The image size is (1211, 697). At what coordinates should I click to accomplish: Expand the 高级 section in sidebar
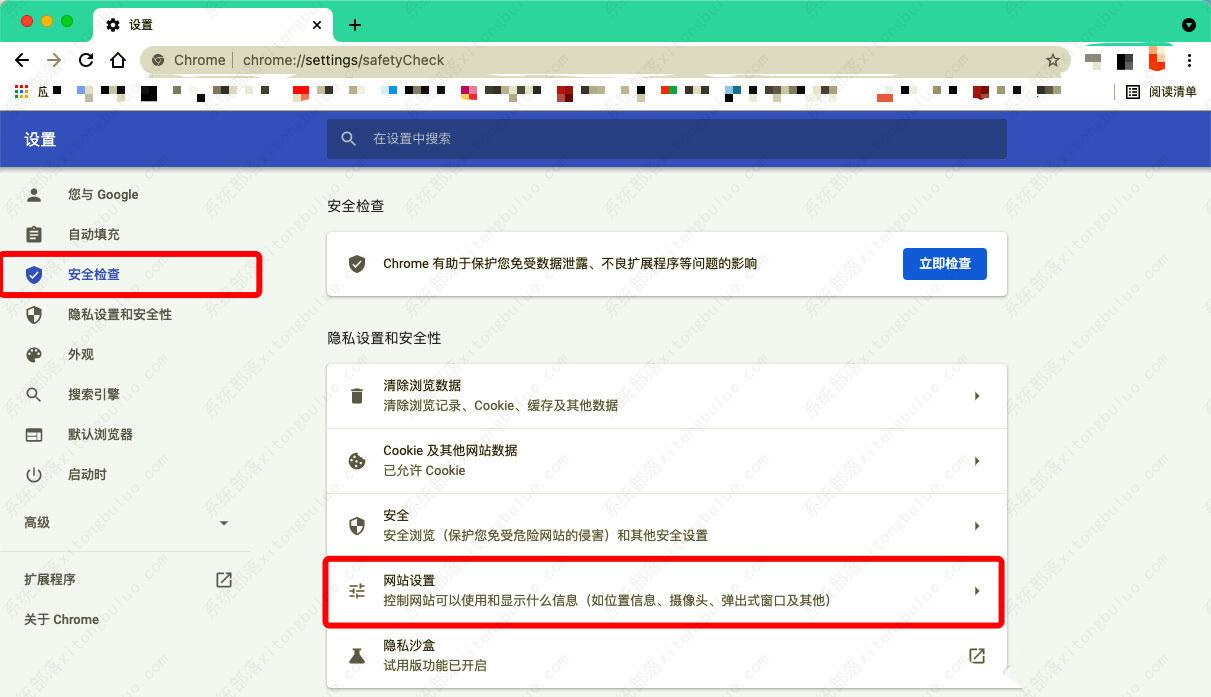pyautogui.click(x=224, y=522)
